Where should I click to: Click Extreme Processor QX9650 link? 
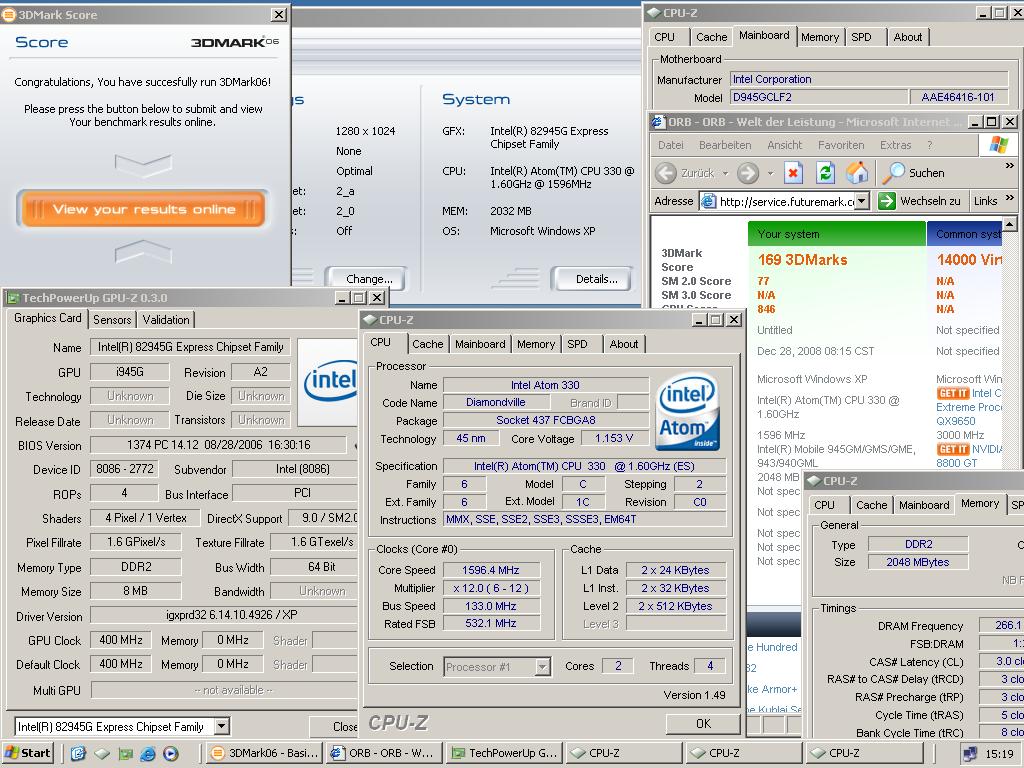[x=968, y=414]
